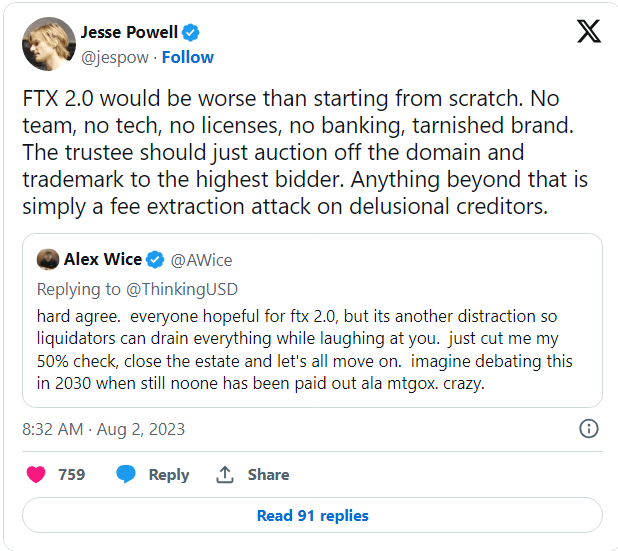This screenshot has width=618, height=551.
Task: Follow the @jespow account
Action: pos(188,57)
